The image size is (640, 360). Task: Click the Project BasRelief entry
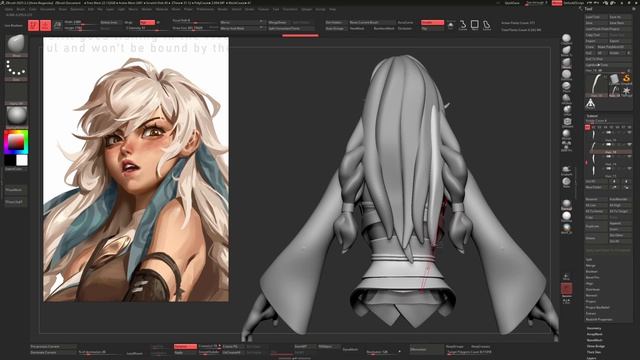click(x=598, y=307)
